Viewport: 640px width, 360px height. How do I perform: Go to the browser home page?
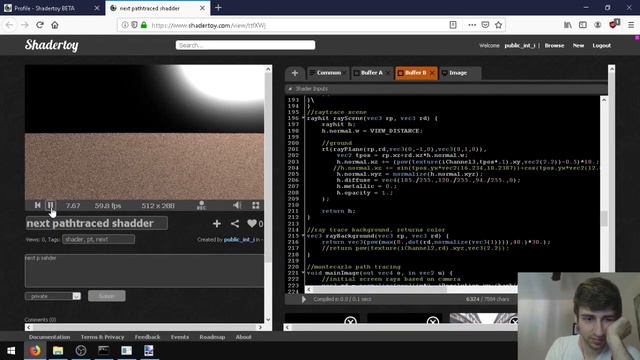coord(55,25)
